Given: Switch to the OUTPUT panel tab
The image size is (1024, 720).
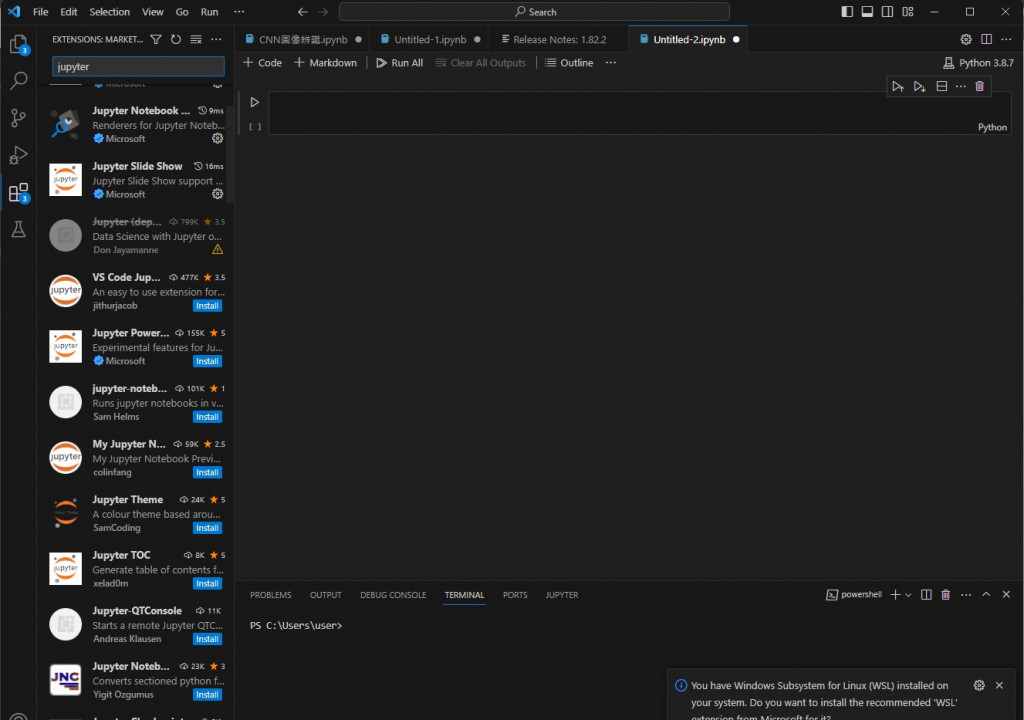Looking at the screenshot, I should coord(325,595).
